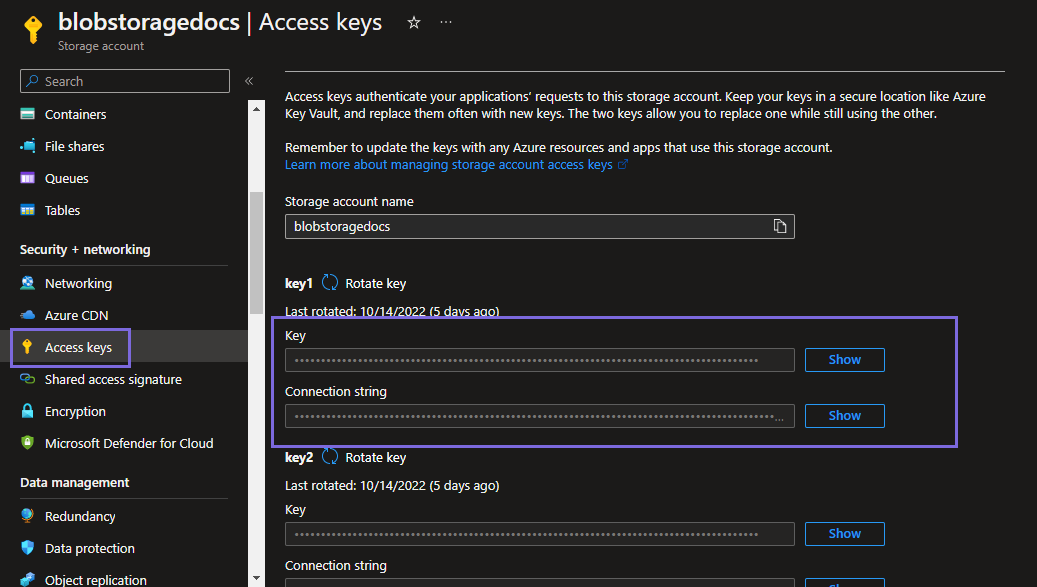Click the Encryption lock icon
The image size is (1037, 587).
(27, 411)
